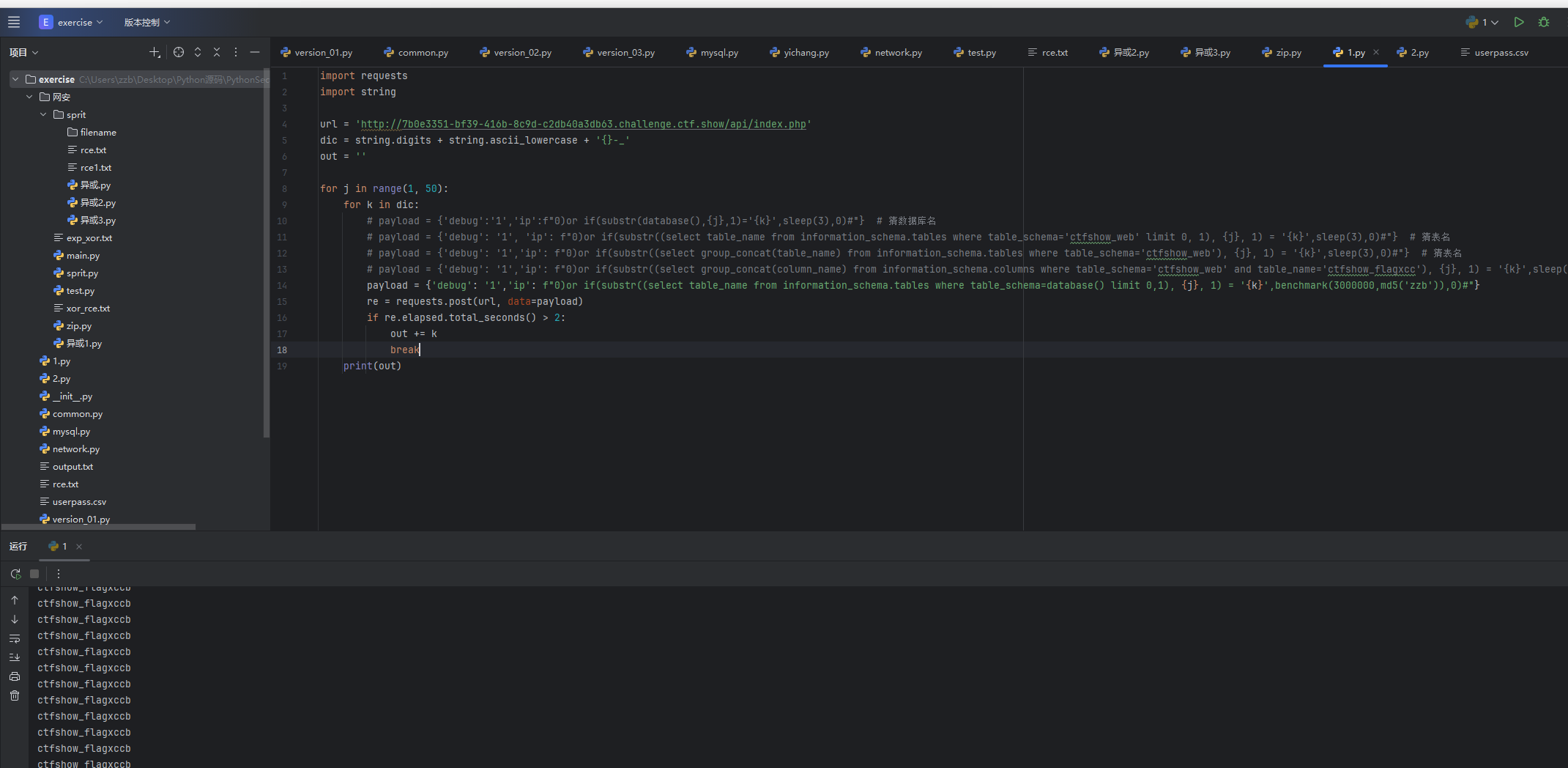The width and height of the screenshot is (1568, 768).
Task: Switch to mysql.py tab
Action: point(713,52)
